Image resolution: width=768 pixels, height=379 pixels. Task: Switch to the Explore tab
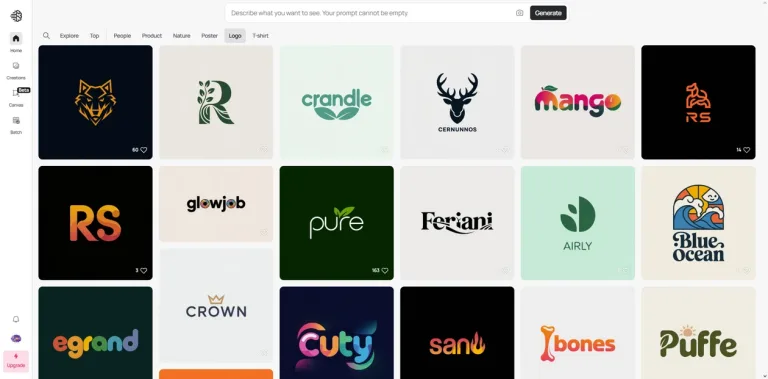click(x=69, y=36)
